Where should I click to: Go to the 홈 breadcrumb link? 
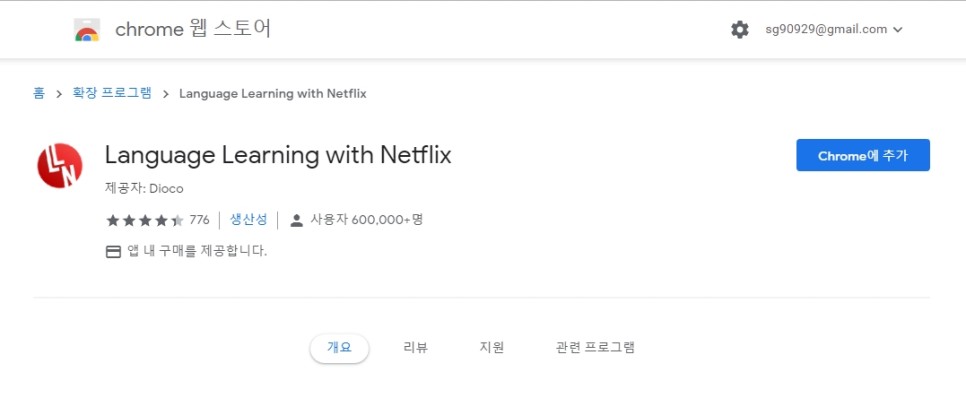[38, 94]
